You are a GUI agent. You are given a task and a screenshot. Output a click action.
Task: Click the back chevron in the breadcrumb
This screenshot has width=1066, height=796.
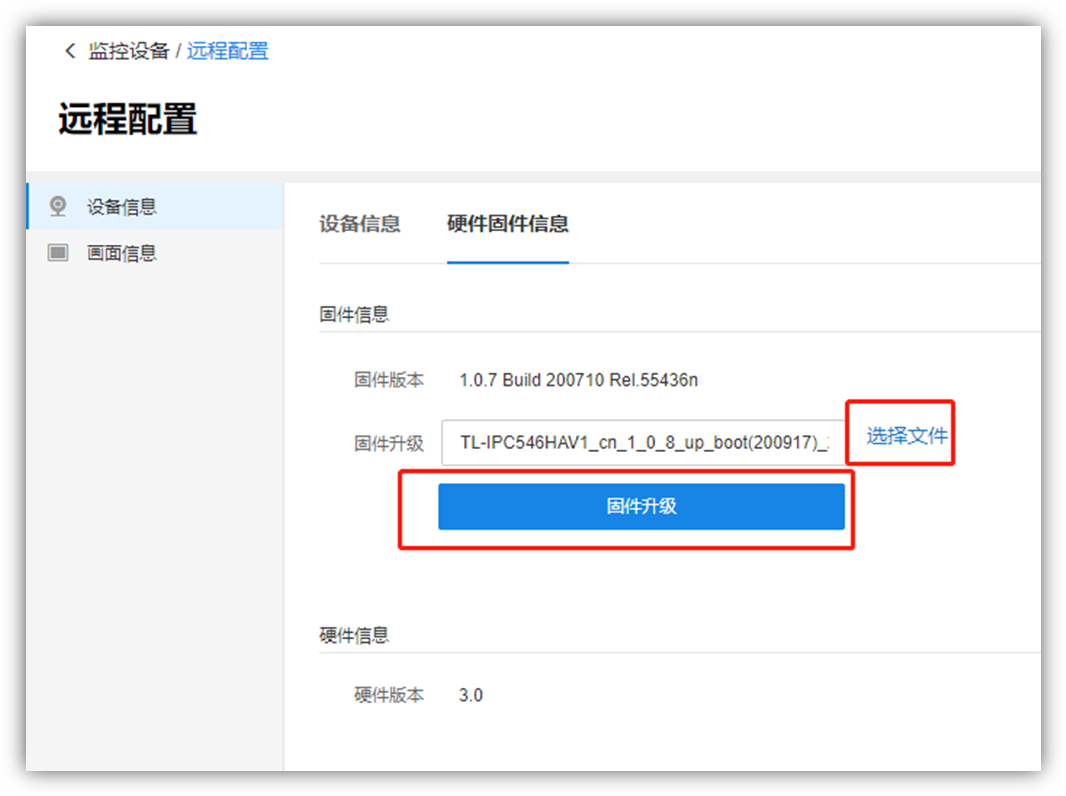click(69, 50)
